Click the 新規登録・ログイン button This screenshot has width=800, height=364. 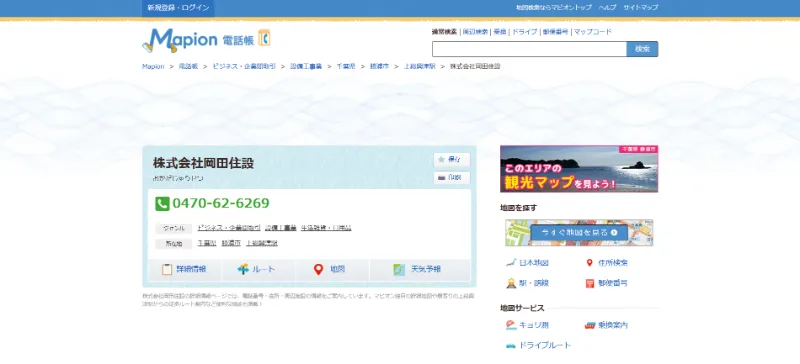(178, 8)
